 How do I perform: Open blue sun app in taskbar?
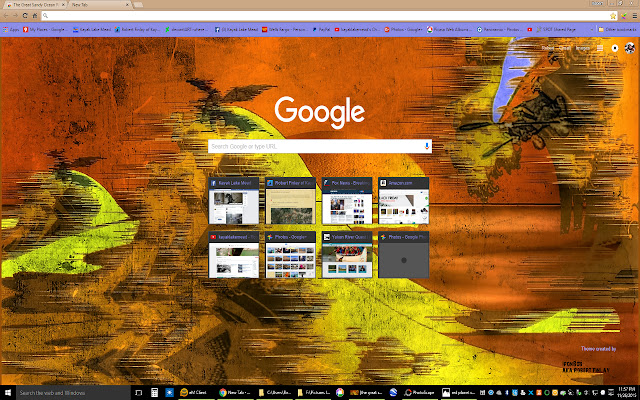[169, 393]
